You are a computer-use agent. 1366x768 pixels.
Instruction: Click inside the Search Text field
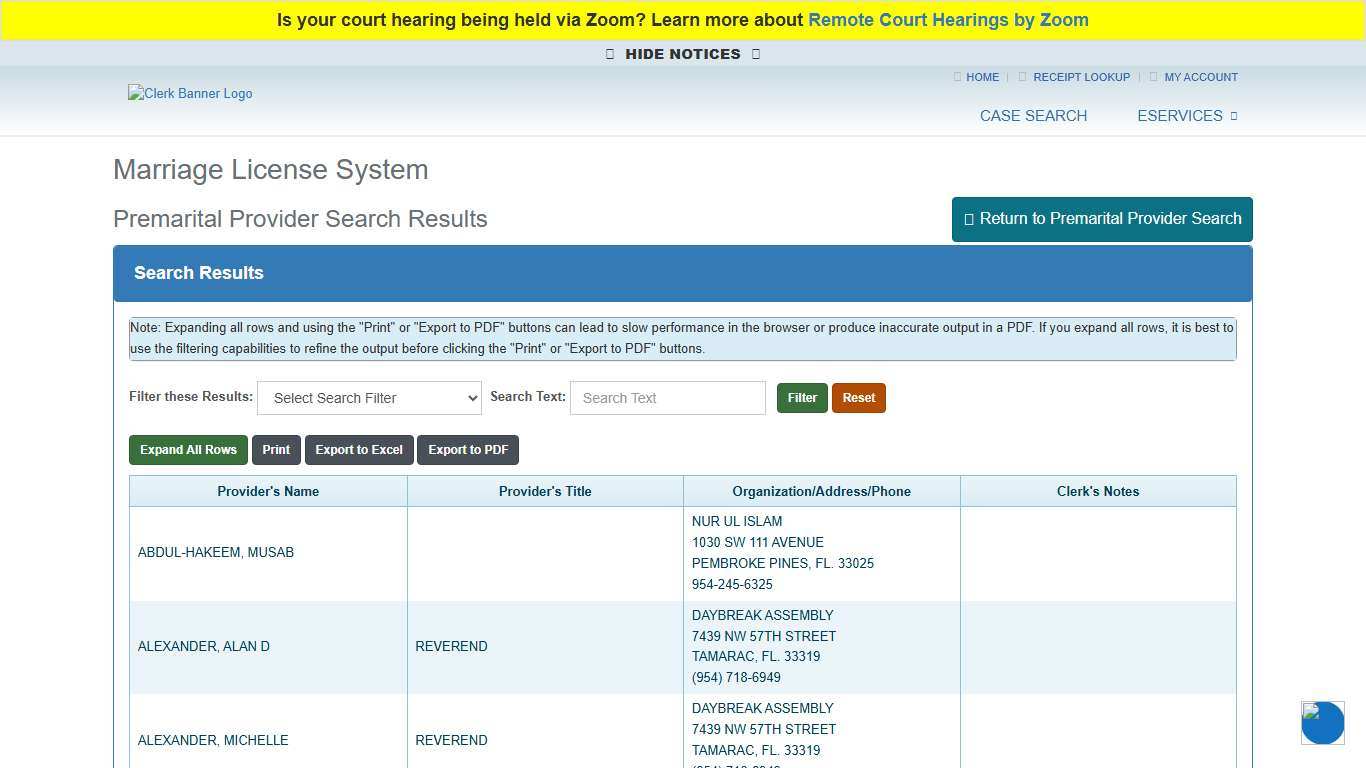667,397
